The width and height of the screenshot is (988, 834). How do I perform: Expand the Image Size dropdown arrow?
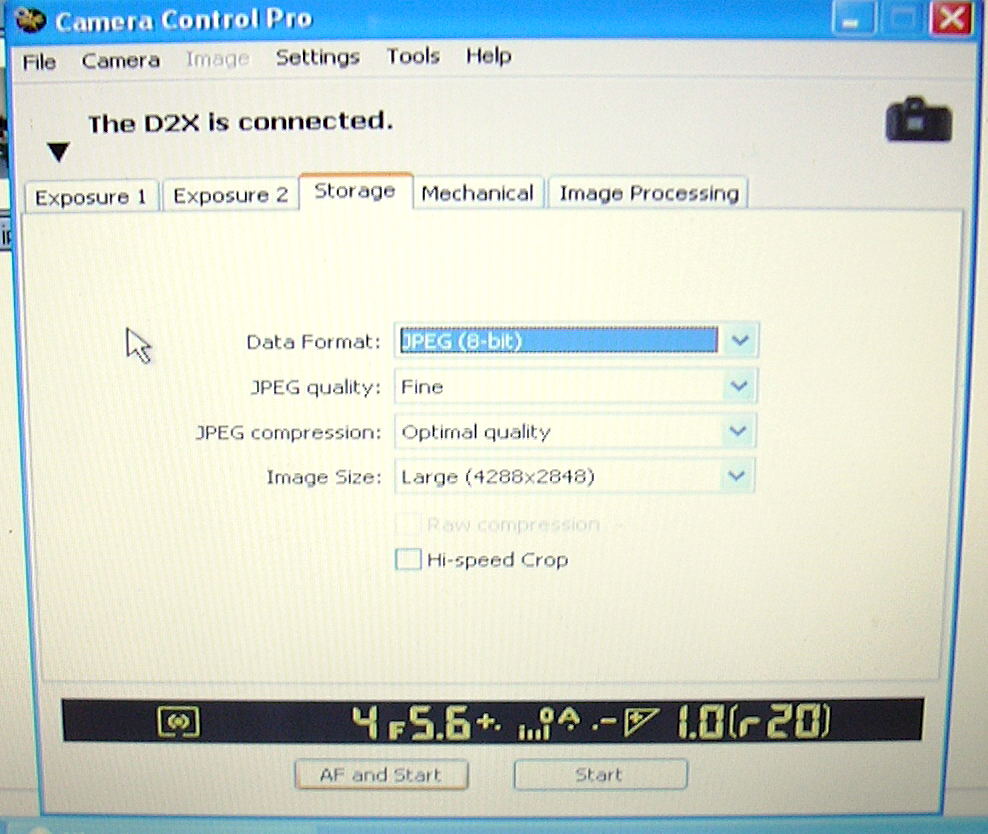tap(736, 476)
